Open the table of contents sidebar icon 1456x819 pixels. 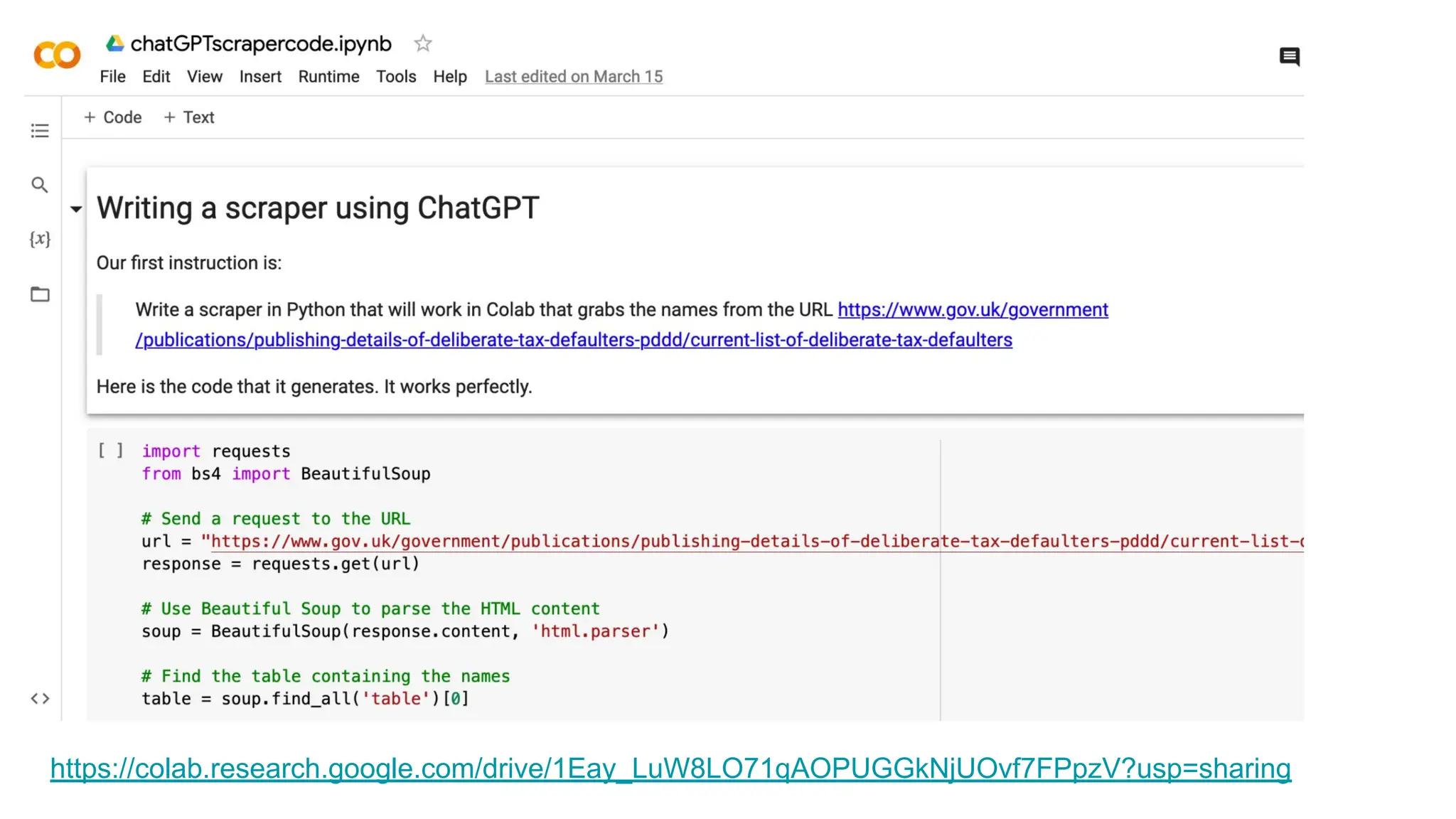(40, 131)
